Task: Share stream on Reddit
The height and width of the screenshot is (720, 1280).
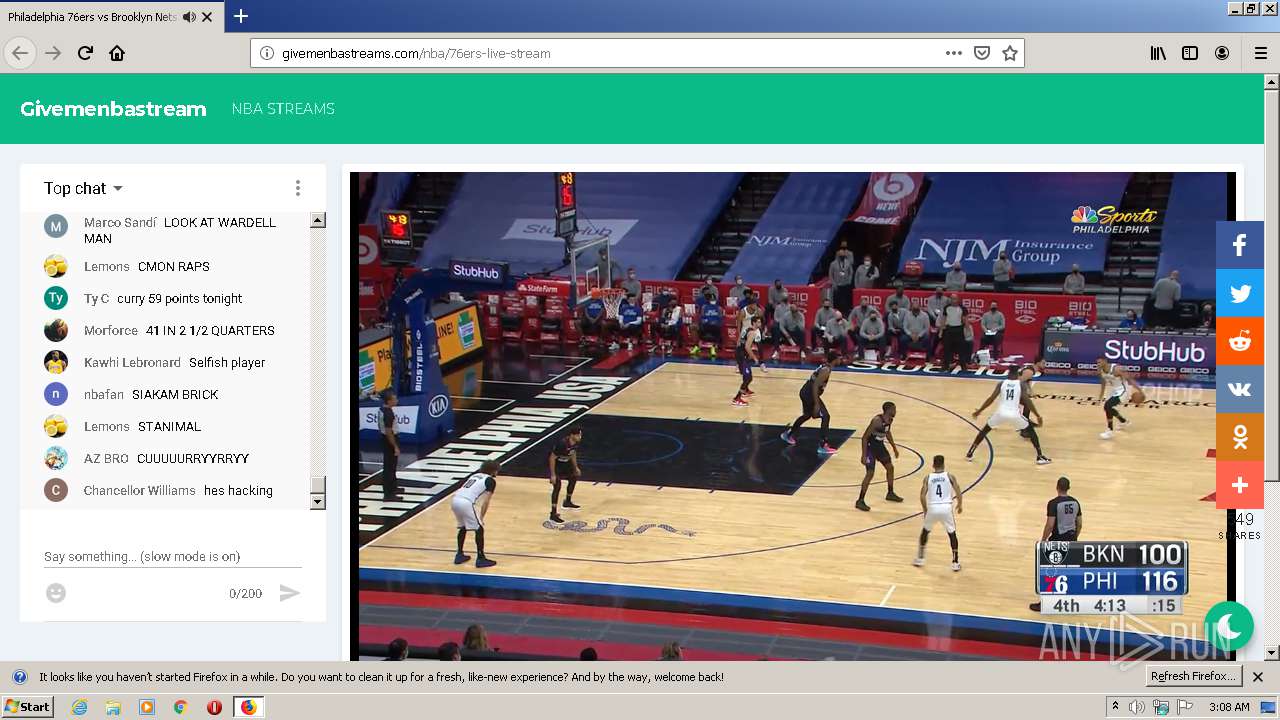Action: pyautogui.click(x=1240, y=341)
